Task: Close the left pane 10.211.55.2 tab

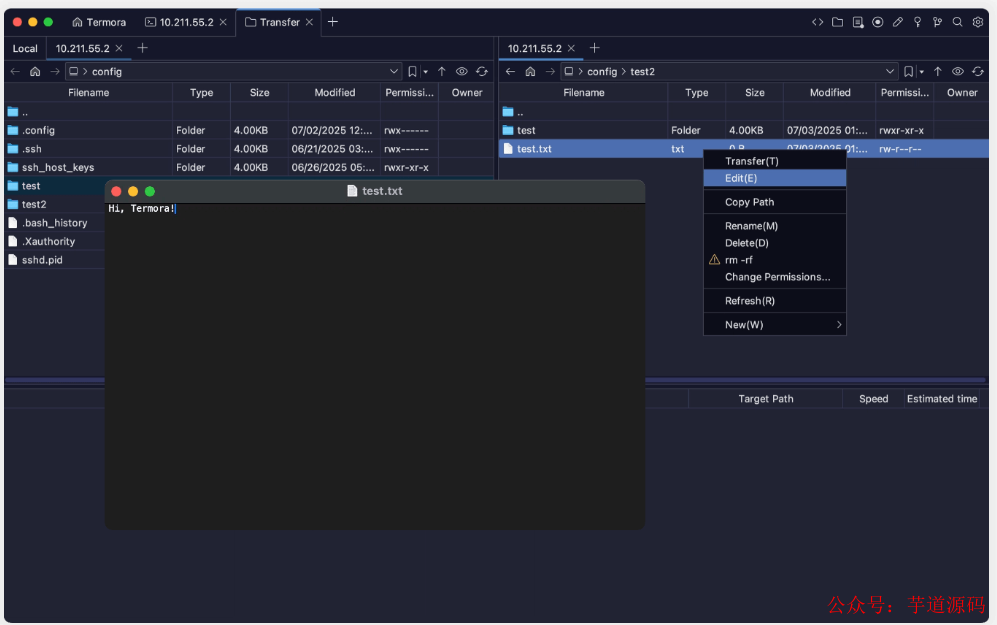Action: point(119,48)
